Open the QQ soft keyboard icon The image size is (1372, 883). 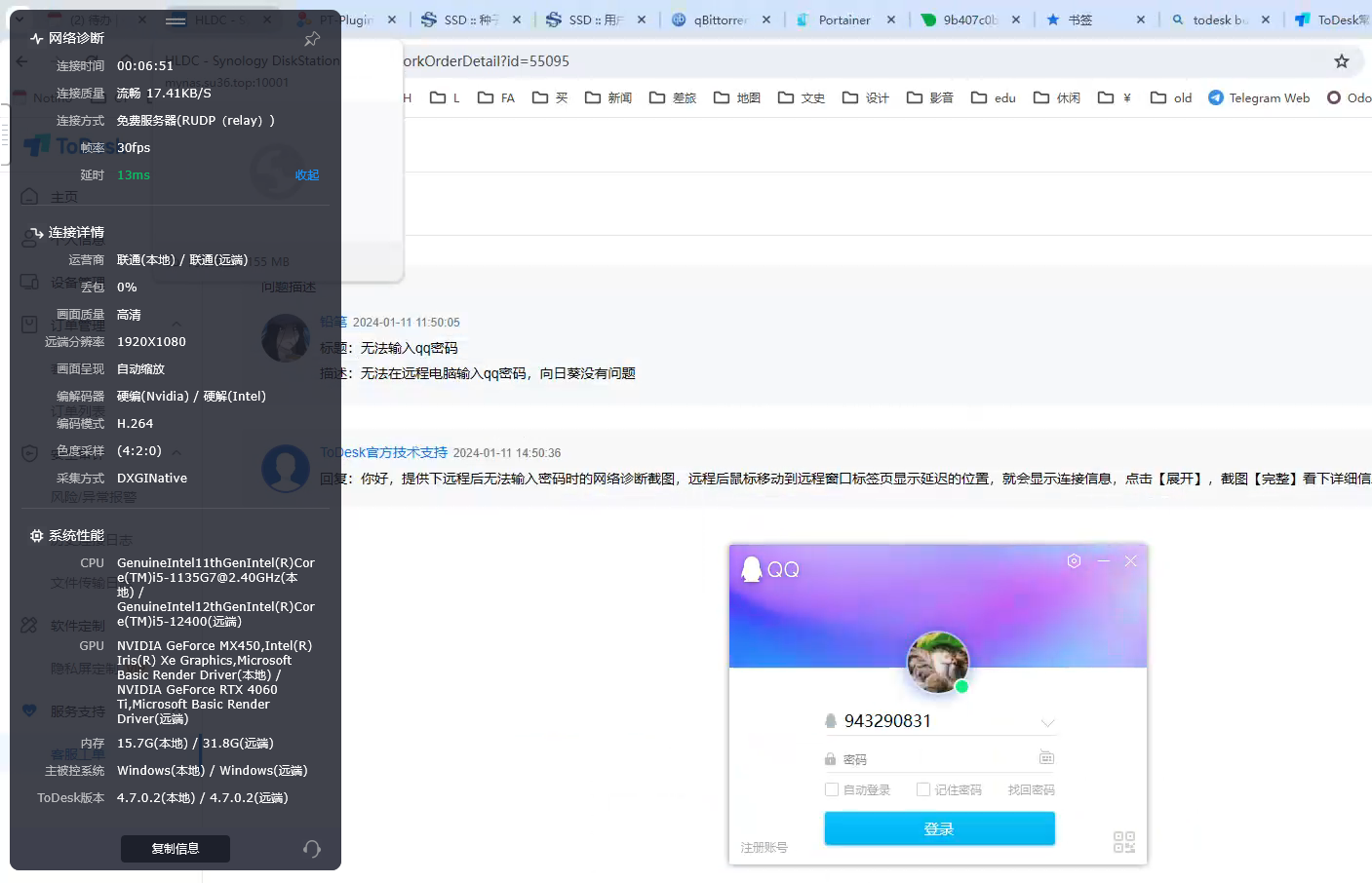coord(1046,757)
